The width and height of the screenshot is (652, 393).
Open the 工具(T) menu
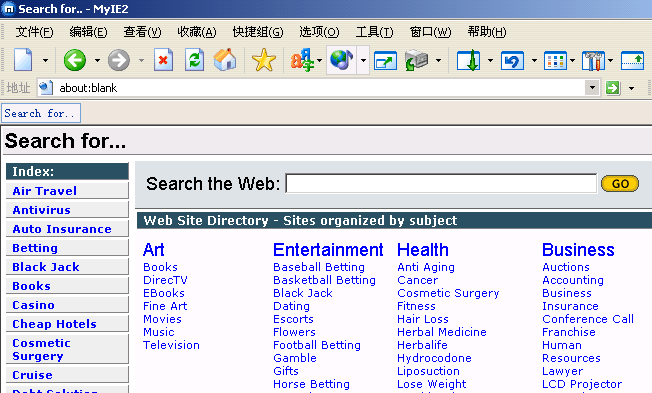(374, 32)
